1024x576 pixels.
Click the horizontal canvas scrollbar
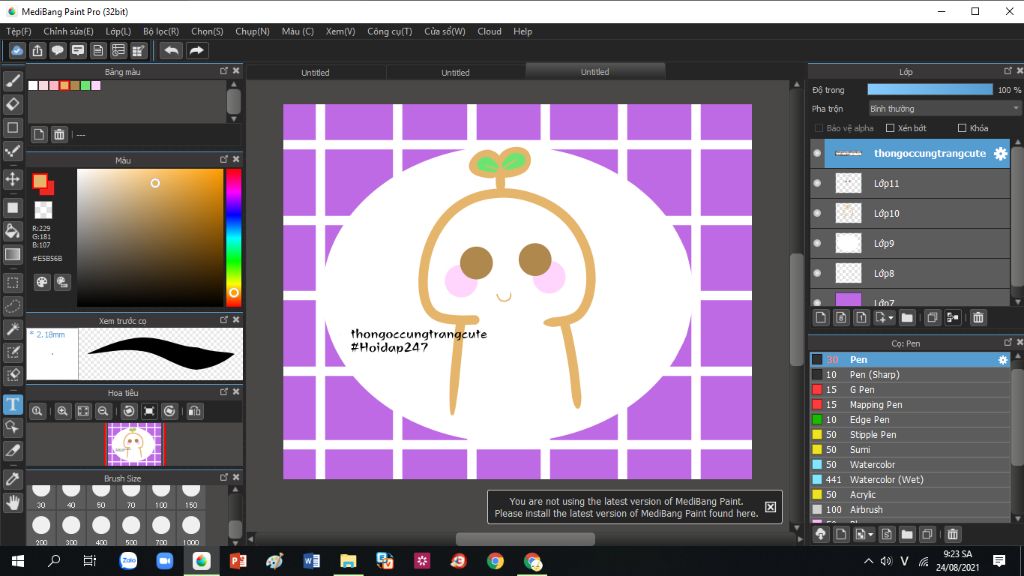point(525,539)
